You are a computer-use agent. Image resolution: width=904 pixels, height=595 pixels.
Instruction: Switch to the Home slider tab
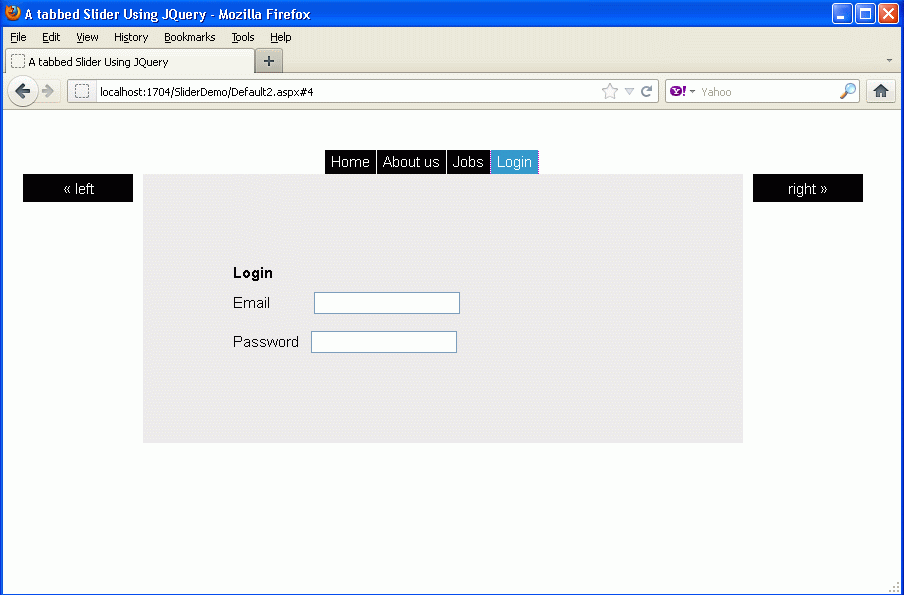pyautogui.click(x=350, y=162)
